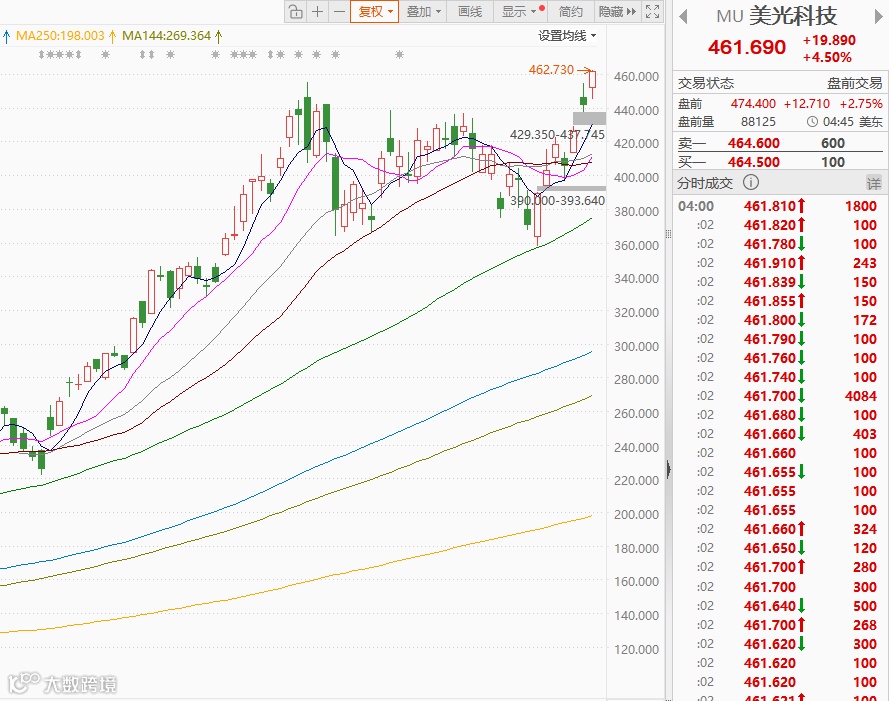This screenshot has height=701, width=889.
Task: Click the 盘前量 value 88125
Action: tap(758, 122)
